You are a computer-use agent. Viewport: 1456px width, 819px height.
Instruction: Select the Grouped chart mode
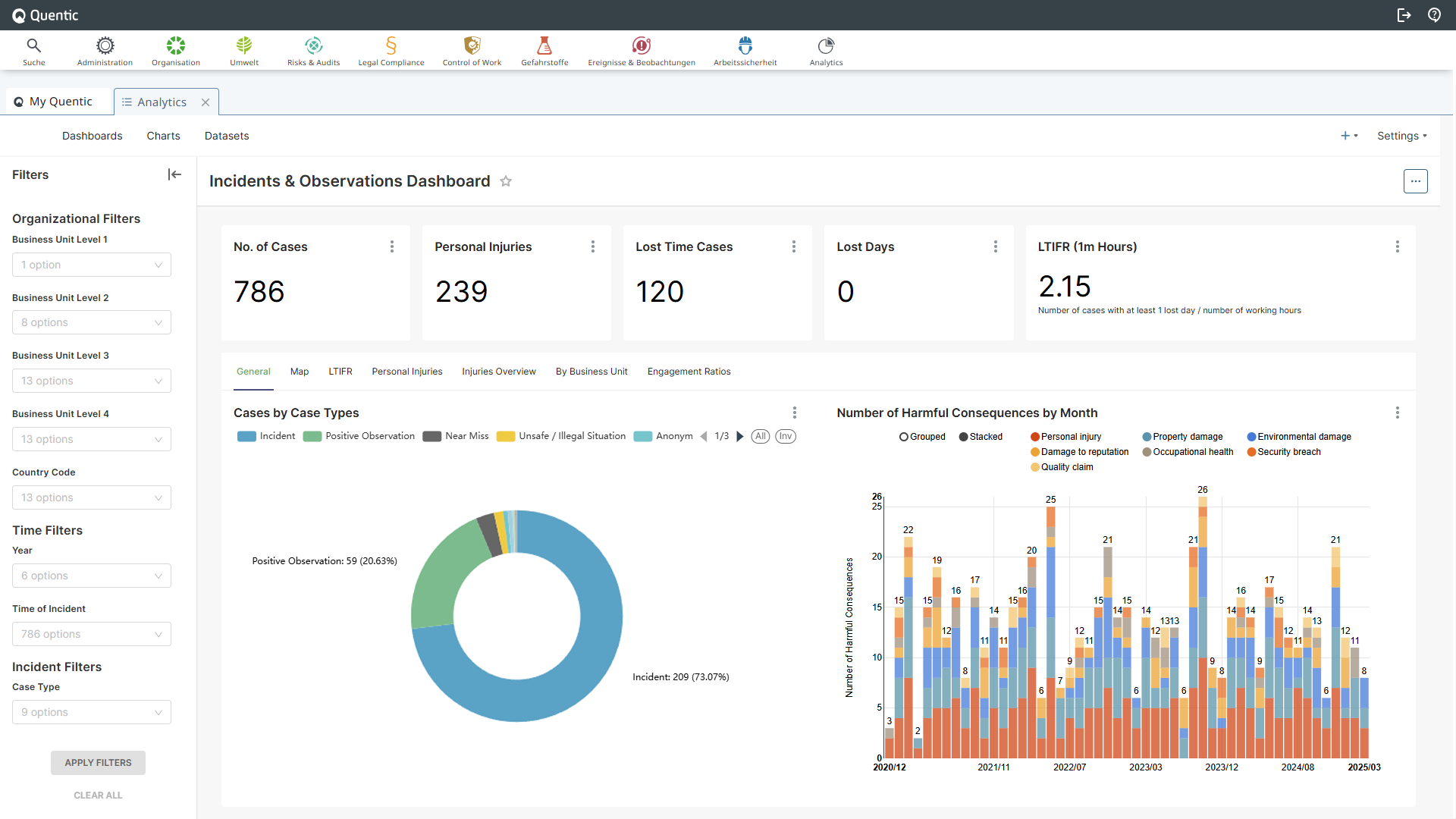(x=922, y=437)
